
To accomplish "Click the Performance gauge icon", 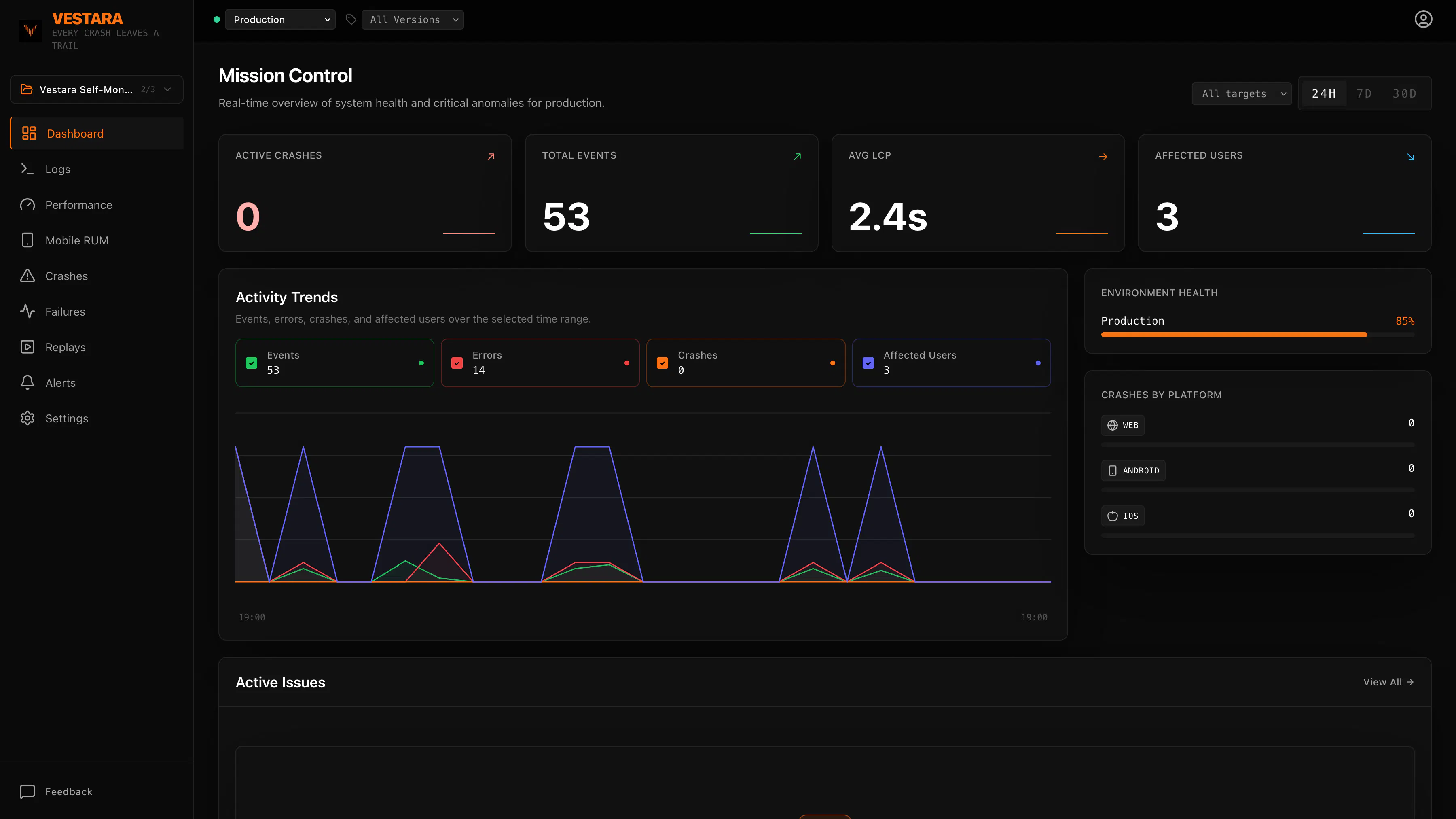I will tap(27, 205).
